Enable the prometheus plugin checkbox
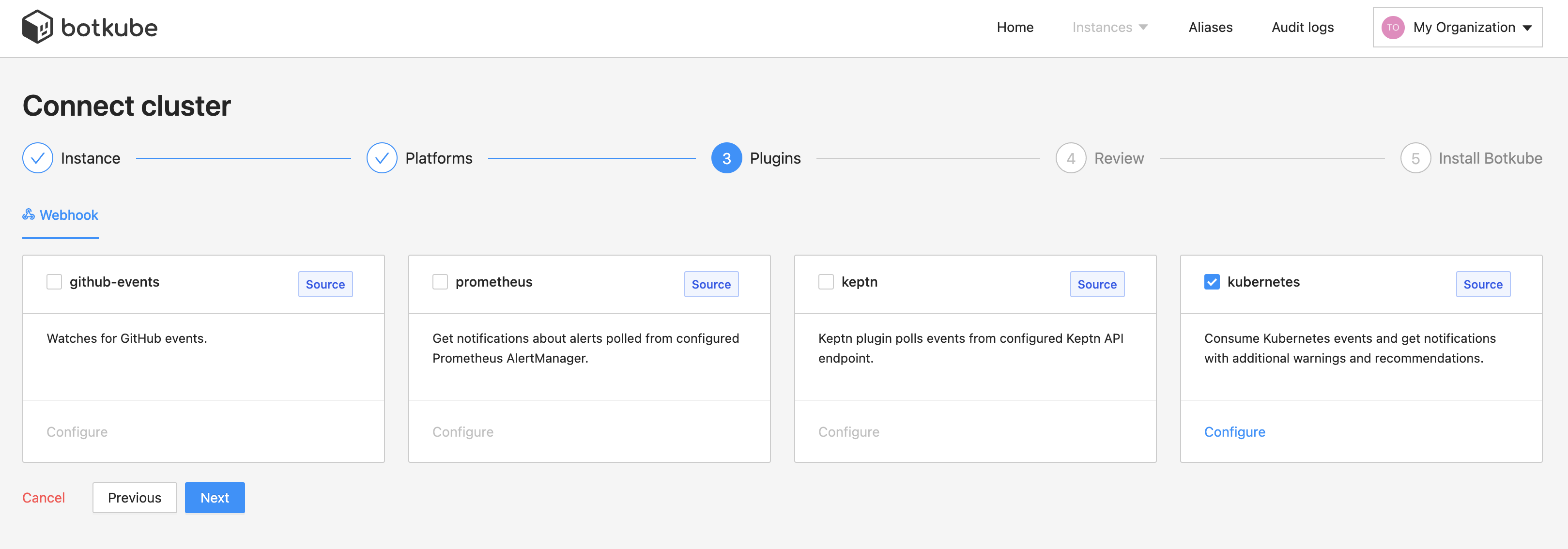Screen dimensions: 1568x549 pyautogui.click(x=440, y=282)
